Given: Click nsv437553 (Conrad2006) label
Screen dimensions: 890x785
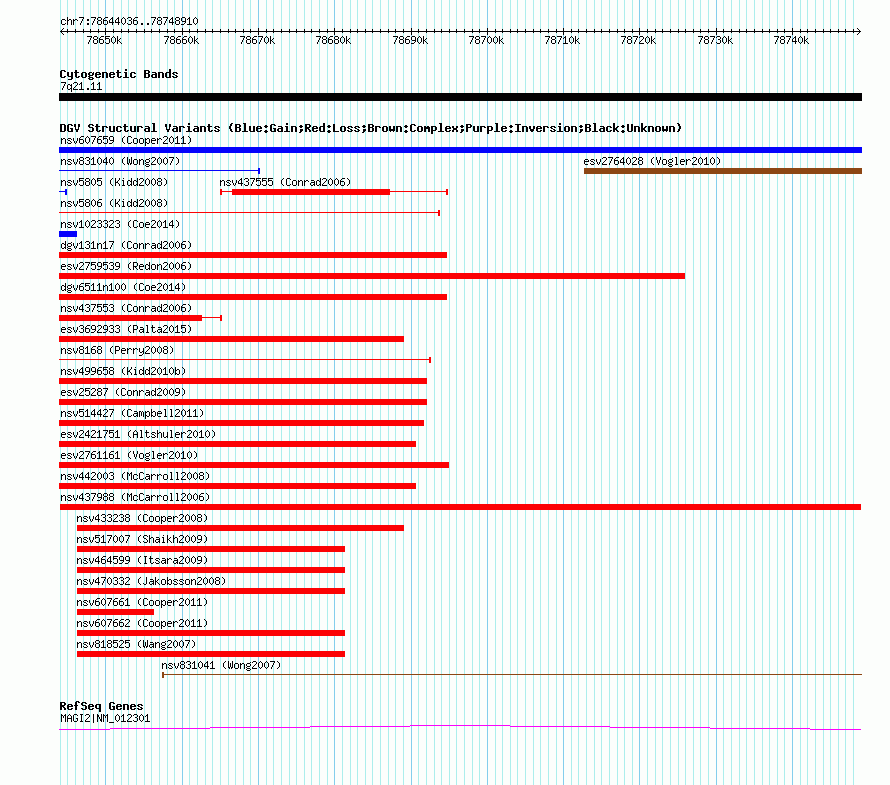Looking at the screenshot, I should [126, 308].
